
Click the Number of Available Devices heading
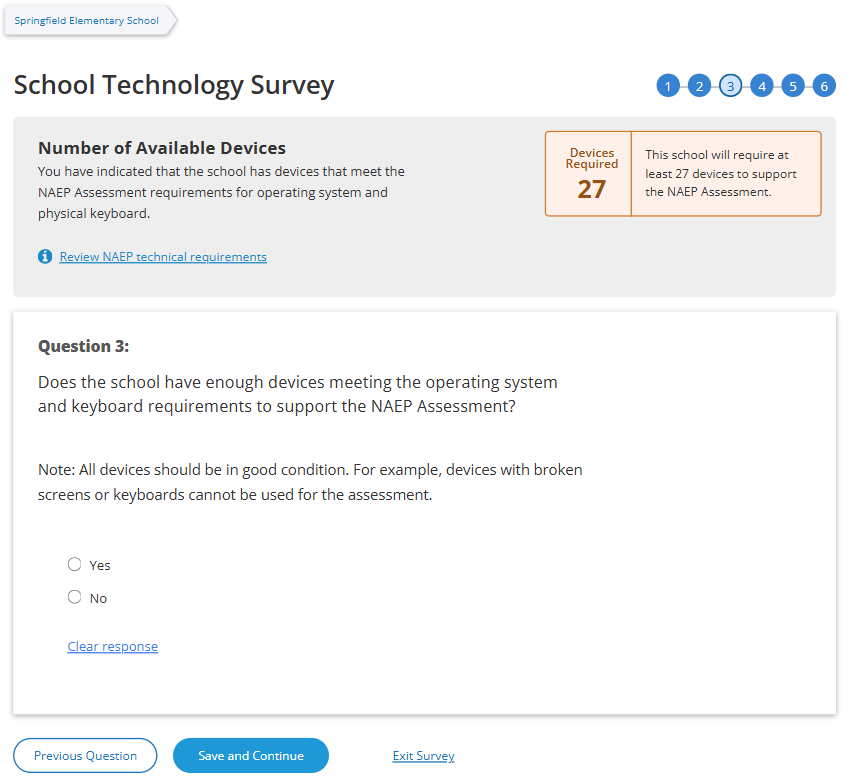[162, 148]
